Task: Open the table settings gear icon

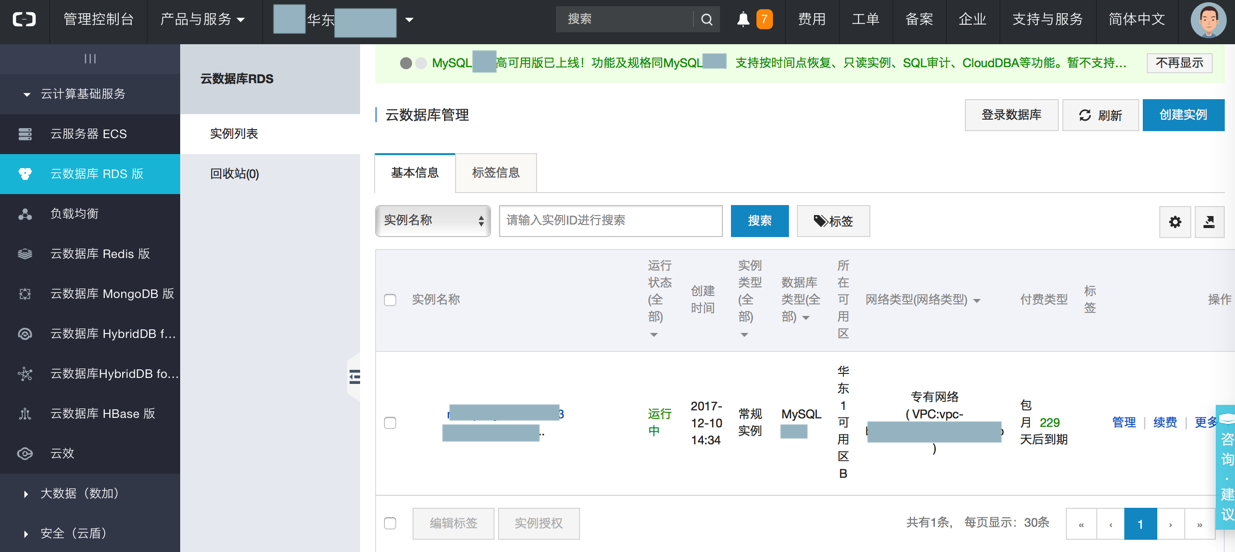Action: pos(1175,222)
